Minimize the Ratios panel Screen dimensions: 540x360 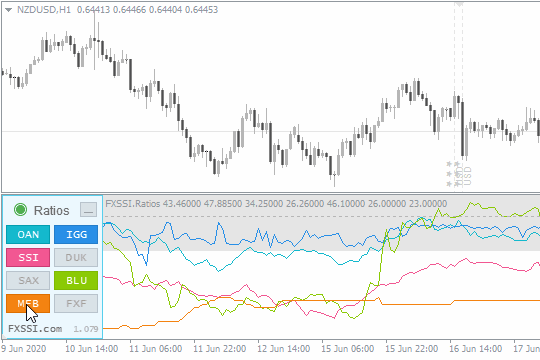pyautogui.click(x=89, y=209)
